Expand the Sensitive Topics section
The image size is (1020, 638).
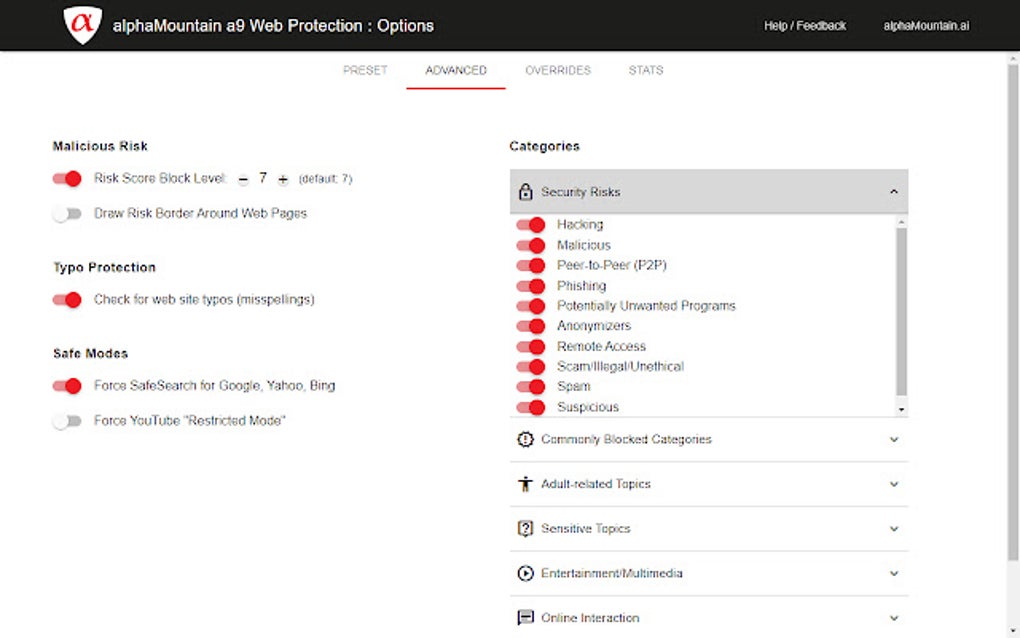coord(894,528)
